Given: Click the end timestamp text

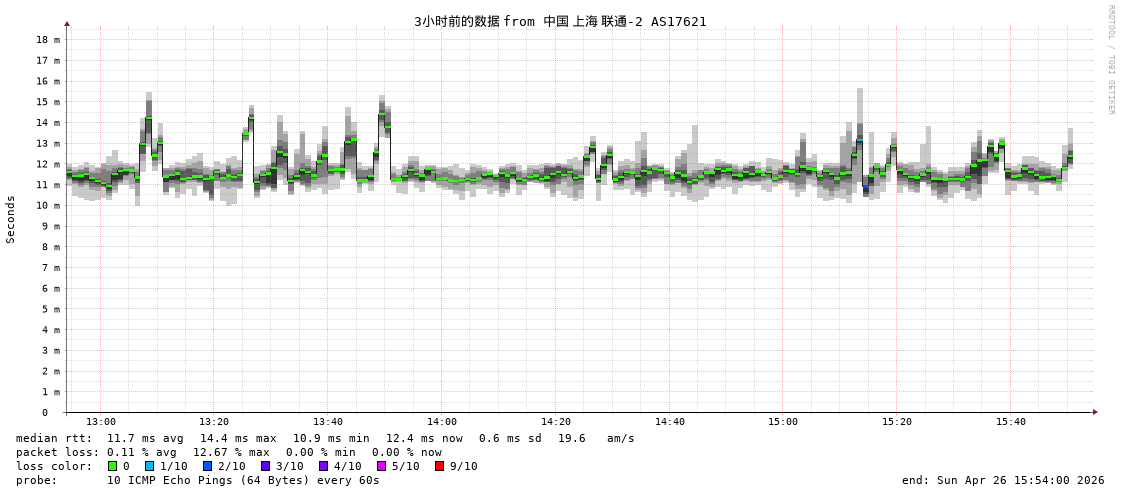Looking at the screenshot, I should point(1002,480).
